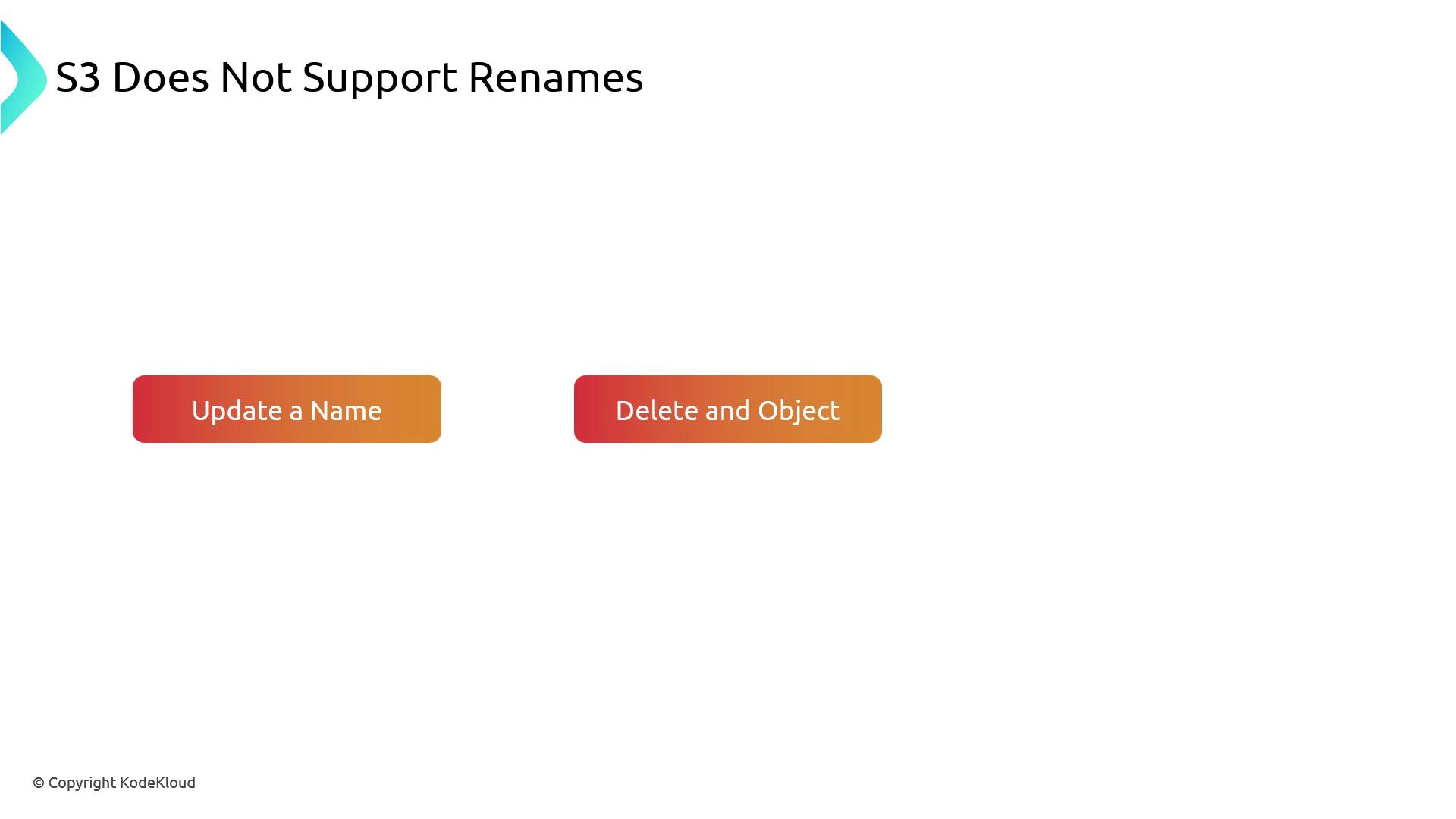The width and height of the screenshot is (1456, 819).
Task: Select the word Support in the title
Action: click(x=380, y=77)
